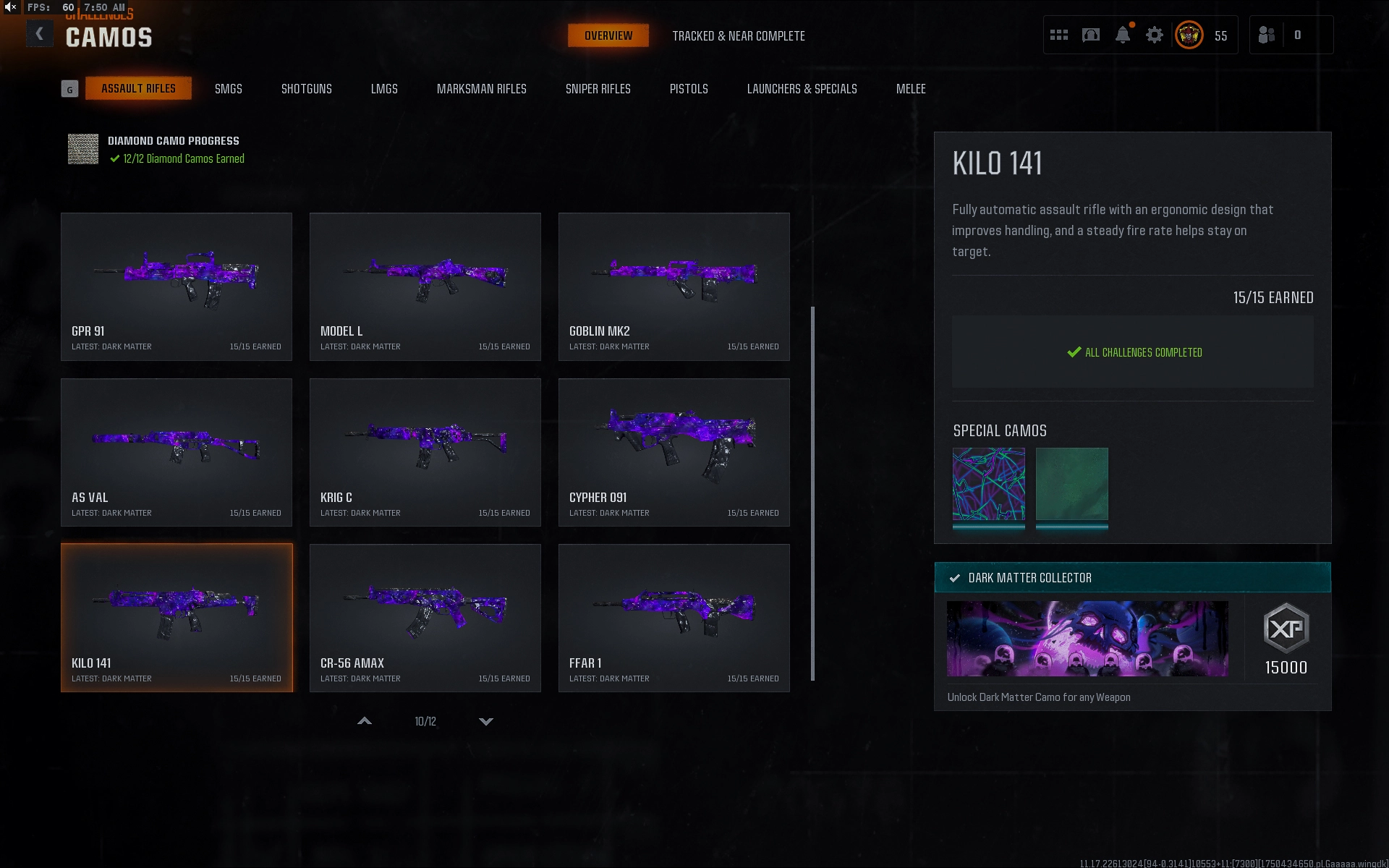The height and width of the screenshot is (868, 1389).
Task: Select the neon-lines special camo swatch
Action: point(988,483)
